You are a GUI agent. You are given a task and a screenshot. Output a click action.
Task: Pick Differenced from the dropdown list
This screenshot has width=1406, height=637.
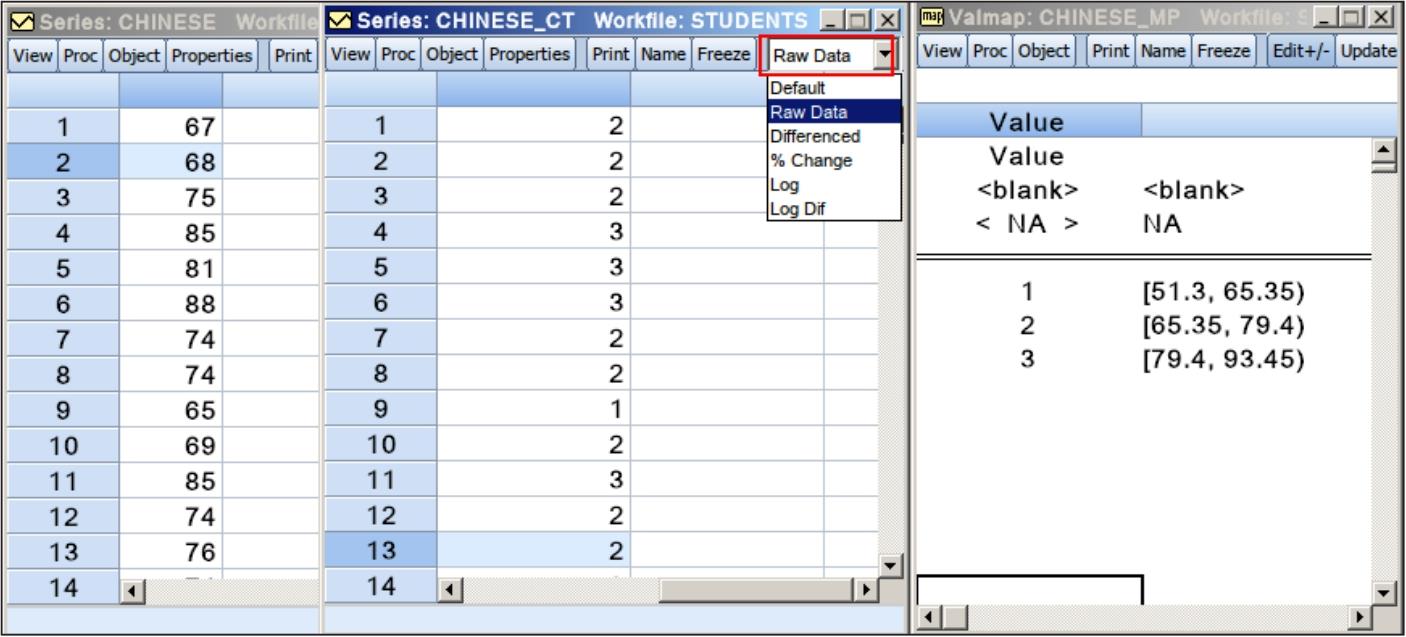(834, 135)
